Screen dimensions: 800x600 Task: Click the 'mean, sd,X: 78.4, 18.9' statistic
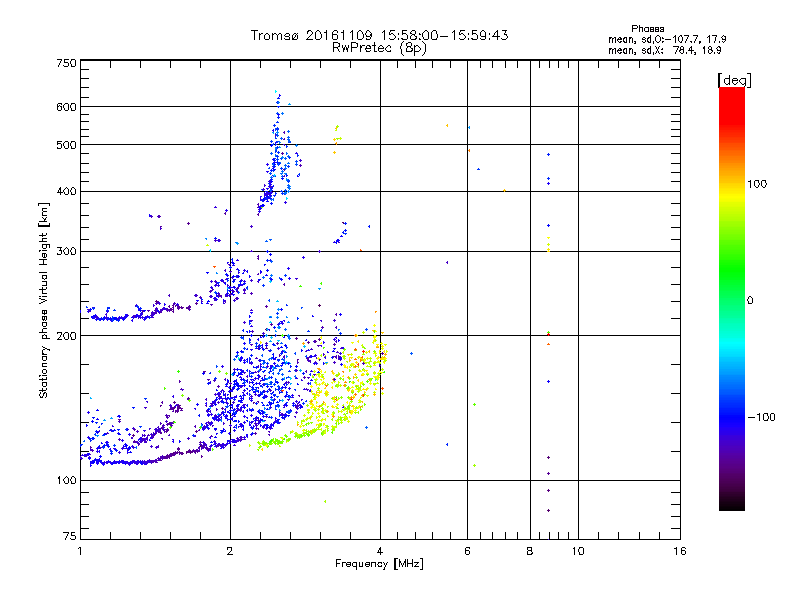click(664, 50)
